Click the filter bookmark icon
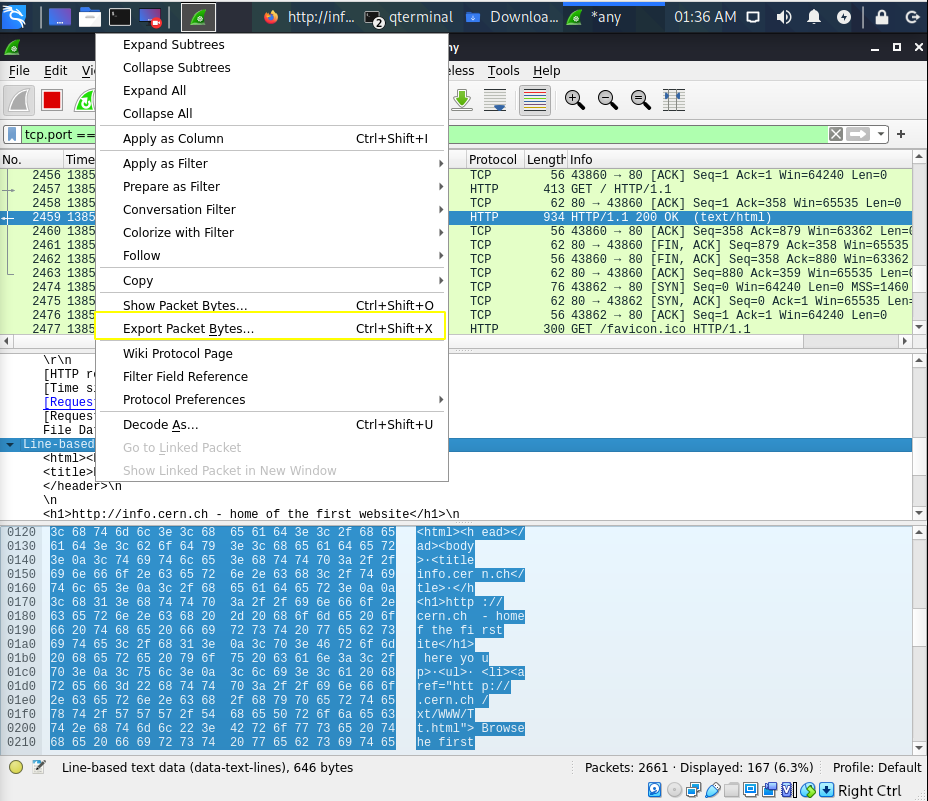Screen dimensions: 928x801 12,134
